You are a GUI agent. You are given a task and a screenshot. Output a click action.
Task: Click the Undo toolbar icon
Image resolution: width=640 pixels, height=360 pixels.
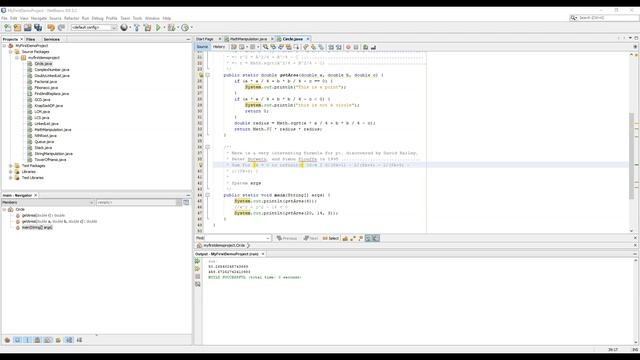pos(51,28)
